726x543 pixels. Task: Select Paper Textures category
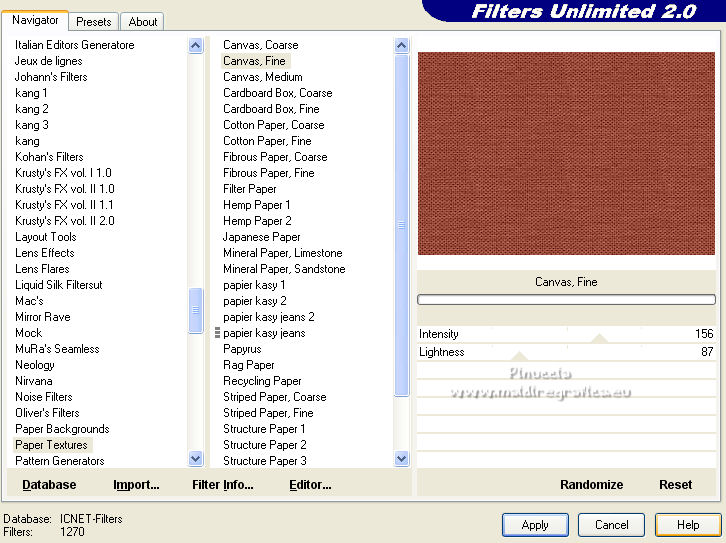[51, 445]
